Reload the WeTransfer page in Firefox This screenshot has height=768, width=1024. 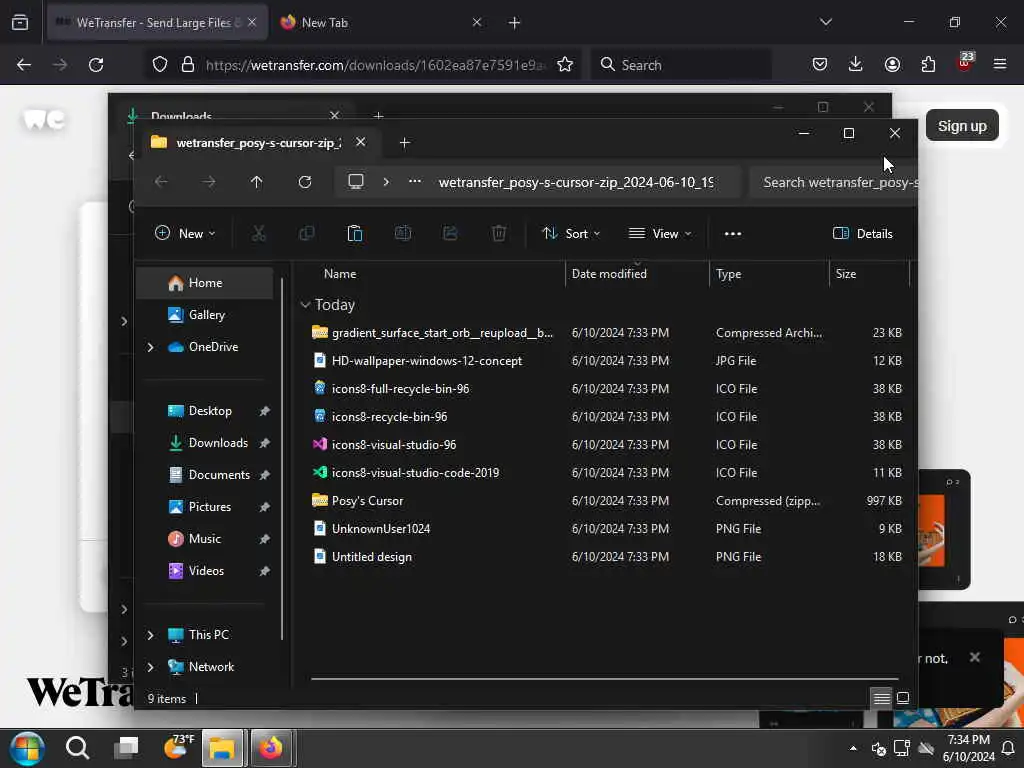click(96, 65)
